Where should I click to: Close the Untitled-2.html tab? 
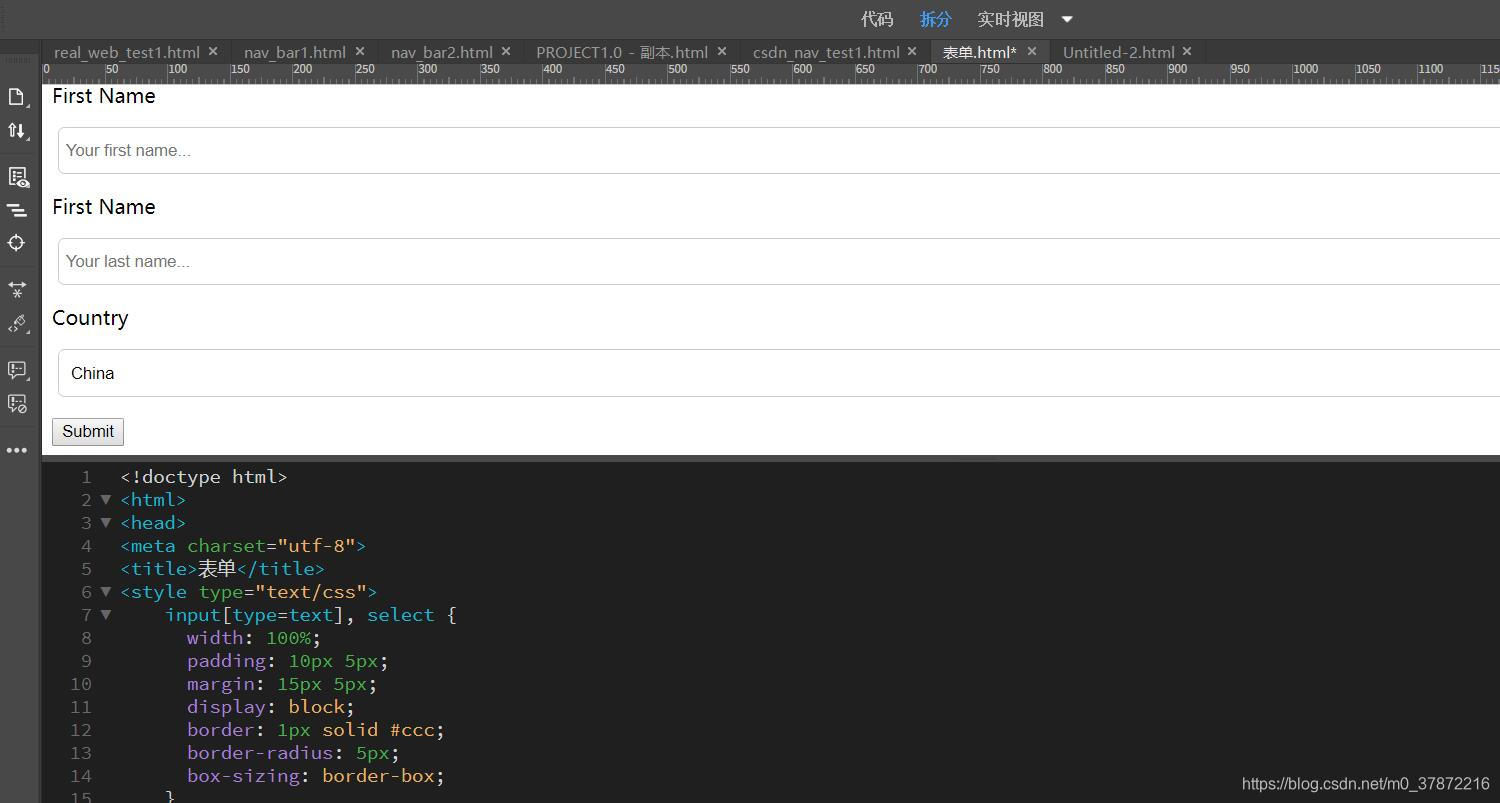1187,51
